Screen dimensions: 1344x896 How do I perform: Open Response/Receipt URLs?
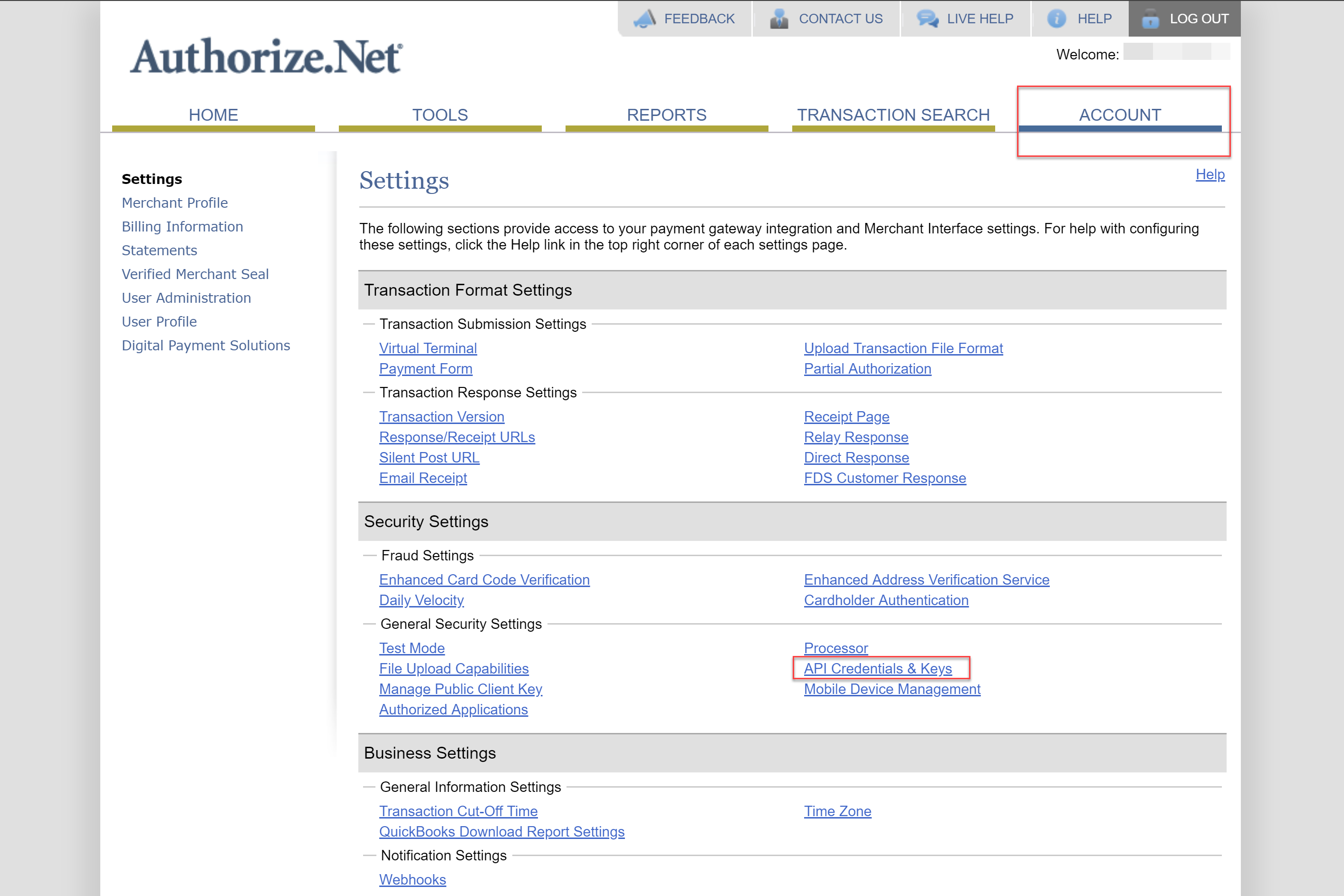tap(457, 437)
